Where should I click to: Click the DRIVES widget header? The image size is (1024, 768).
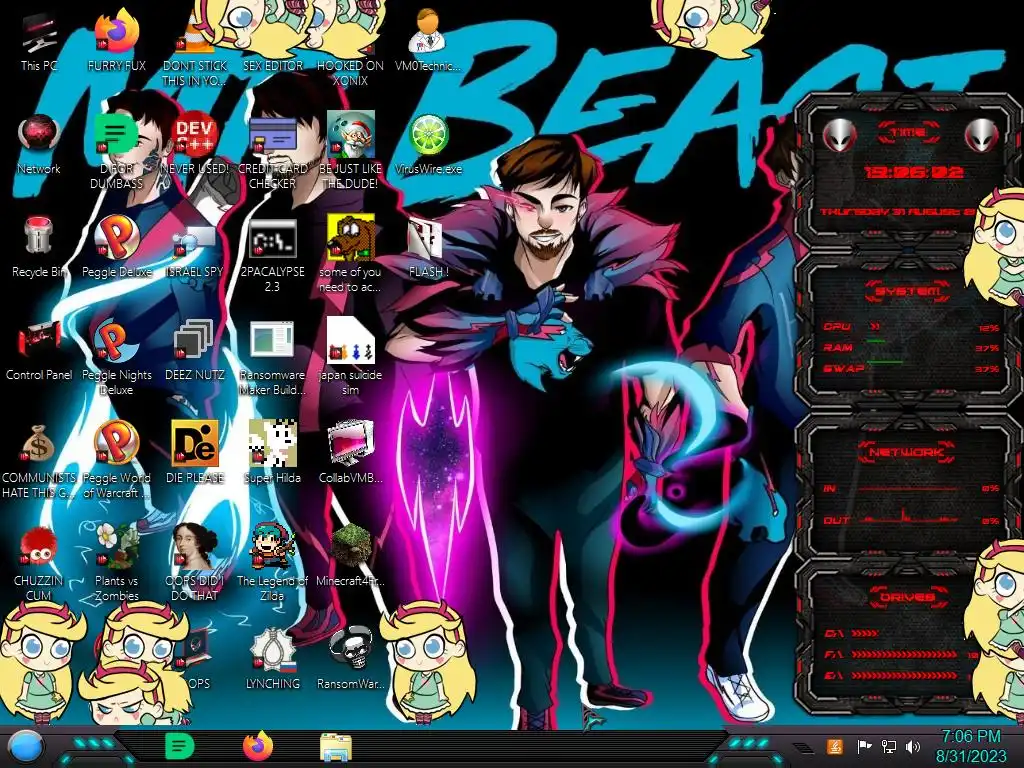tap(907, 597)
